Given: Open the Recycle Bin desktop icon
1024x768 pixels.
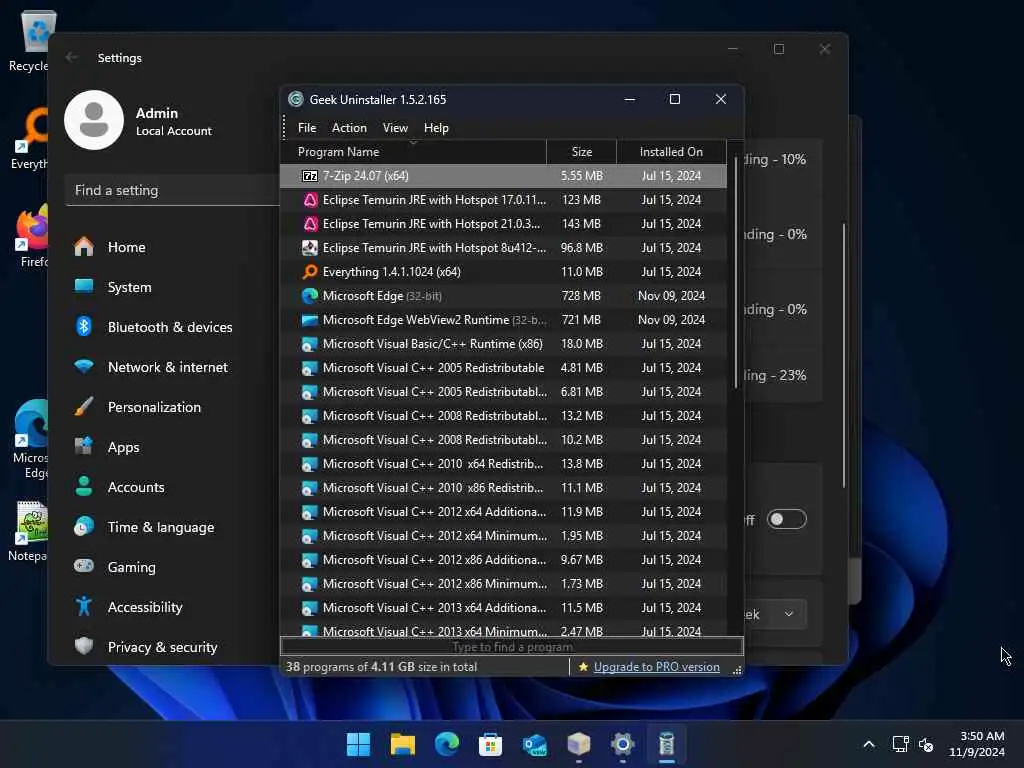Looking at the screenshot, I should click(29, 39).
